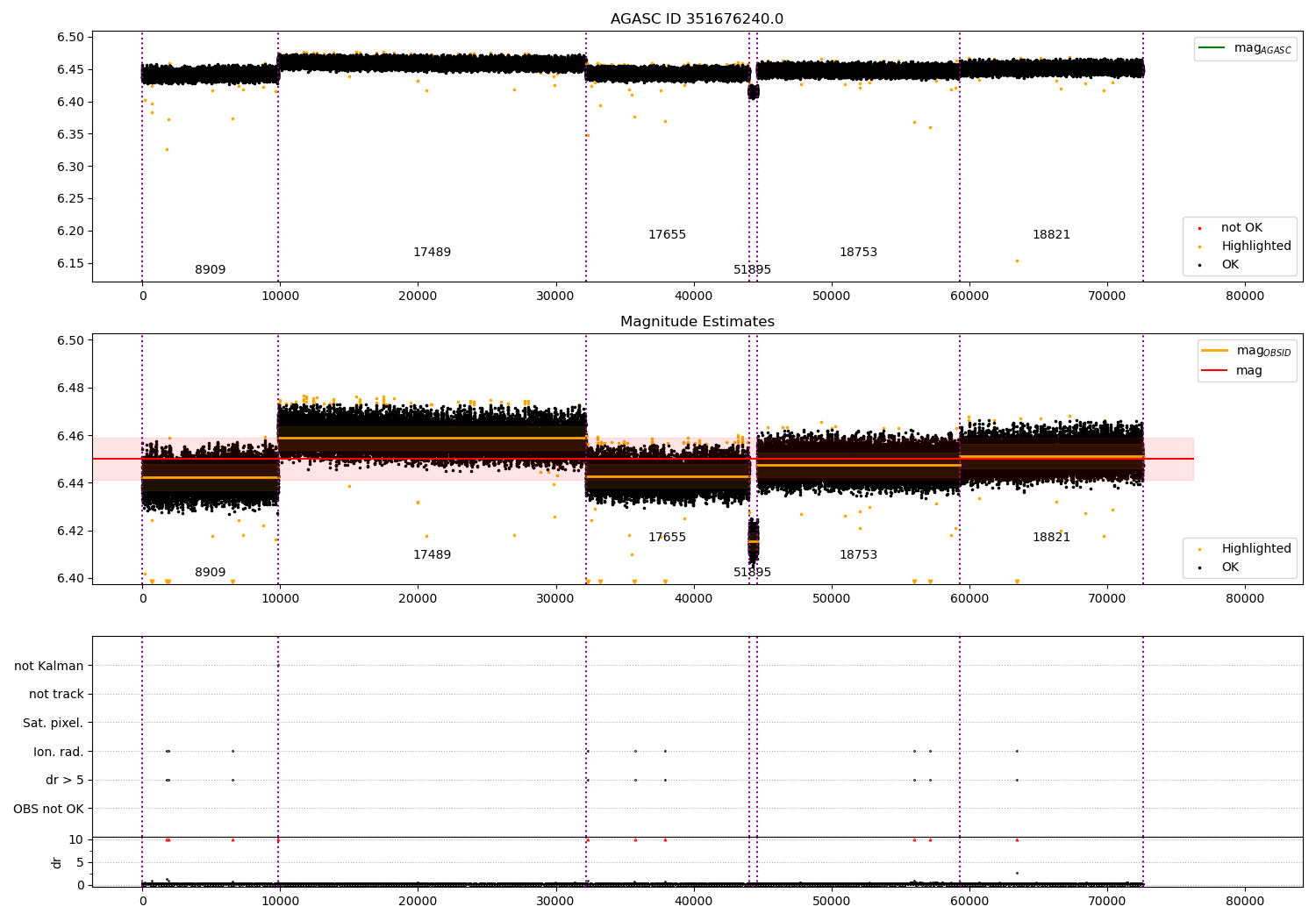Click obsid label 8909 in top plot
Image resolution: width=1316 pixels, height=921 pixels.
point(210,270)
